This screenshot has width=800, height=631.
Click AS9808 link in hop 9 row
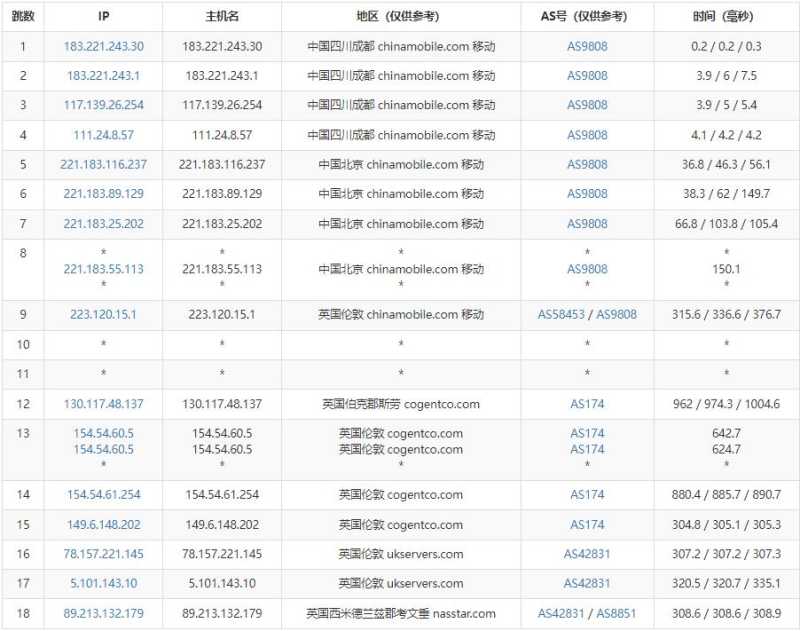point(616,314)
